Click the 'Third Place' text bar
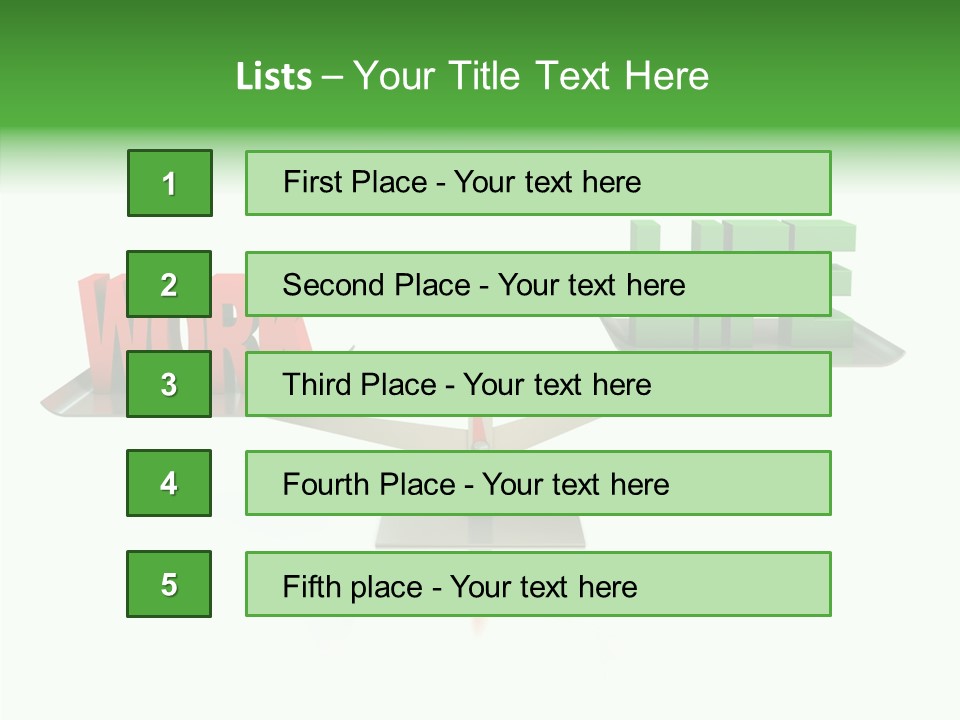The width and height of the screenshot is (960, 720). [x=538, y=384]
